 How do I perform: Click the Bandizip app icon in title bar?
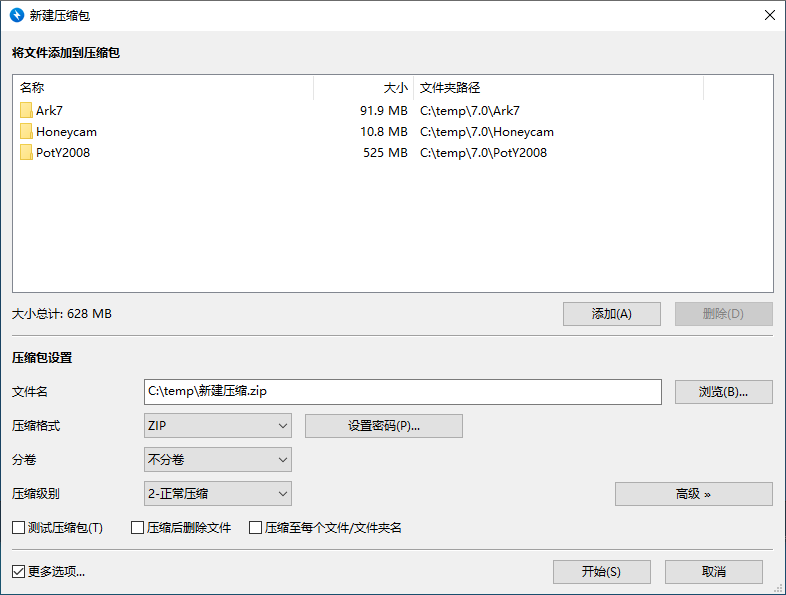click(x=17, y=16)
